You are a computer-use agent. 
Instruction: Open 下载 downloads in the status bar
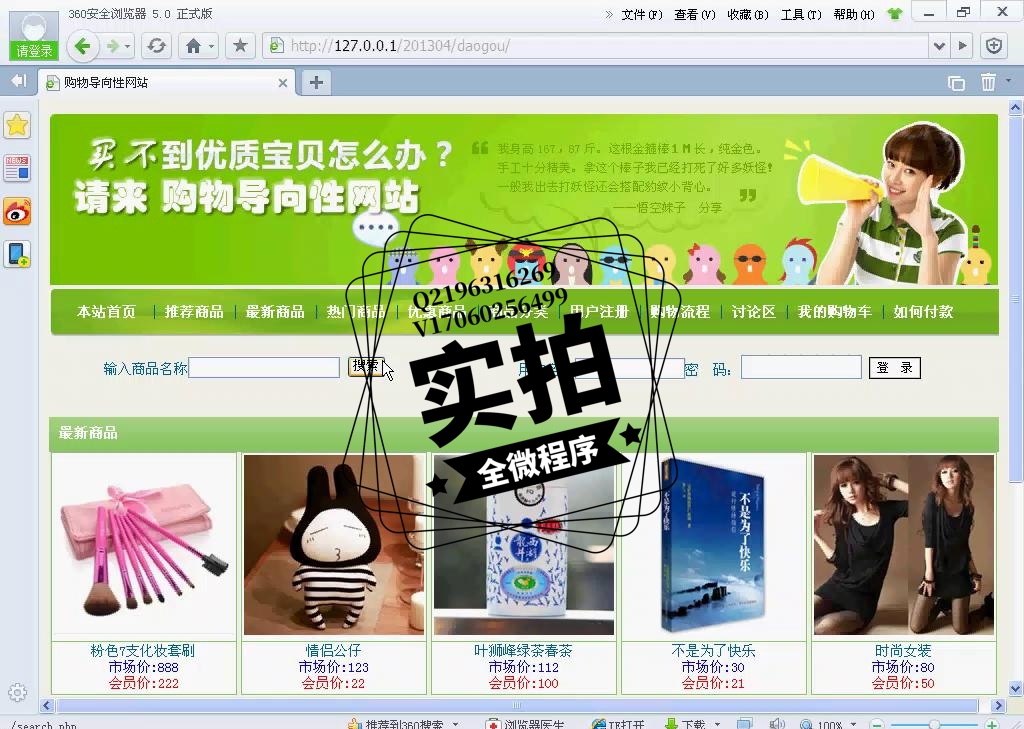click(686, 724)
